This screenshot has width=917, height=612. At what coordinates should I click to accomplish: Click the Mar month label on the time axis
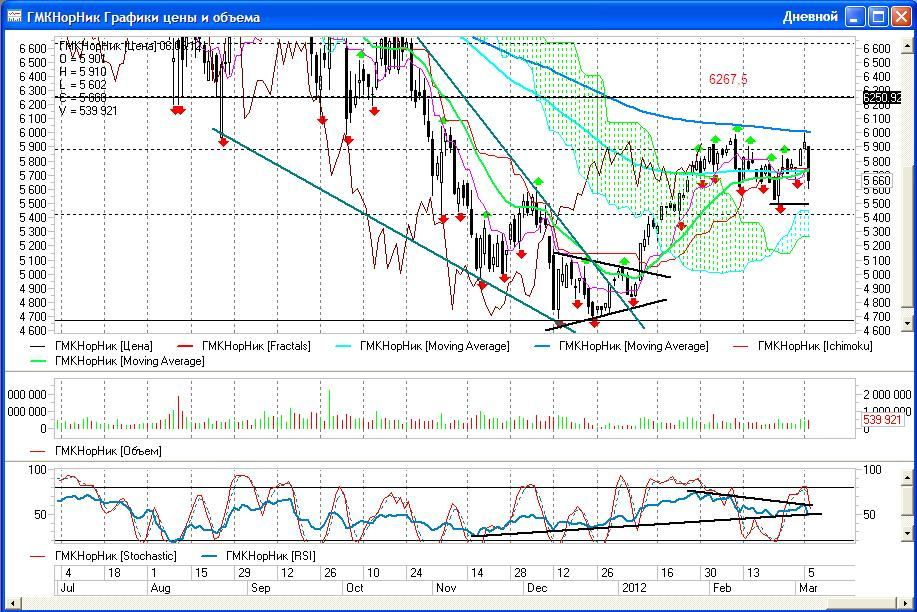point(808,587)
